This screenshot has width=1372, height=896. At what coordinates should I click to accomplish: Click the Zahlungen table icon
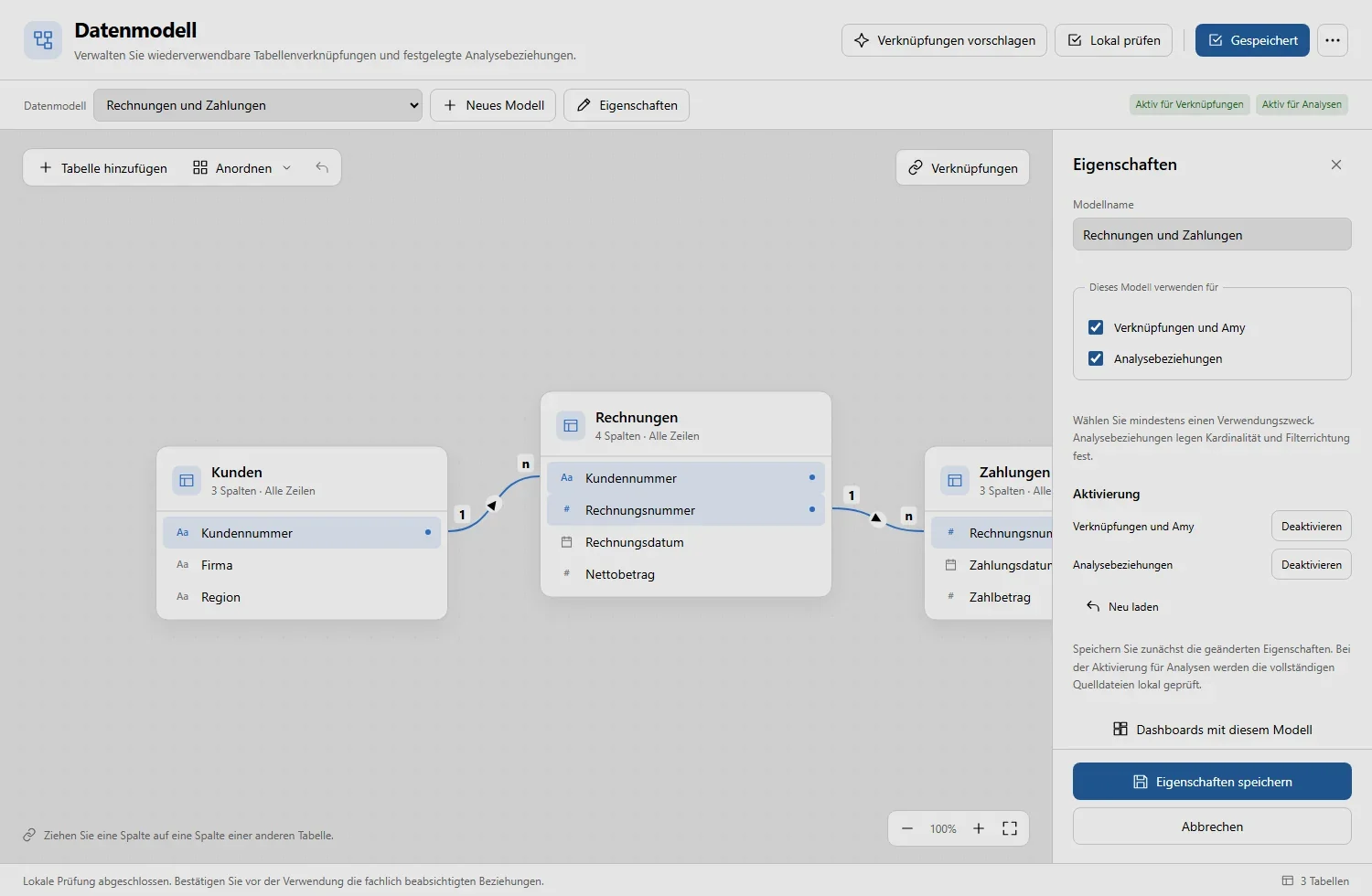pyautogui.click(x=955, y=480)
